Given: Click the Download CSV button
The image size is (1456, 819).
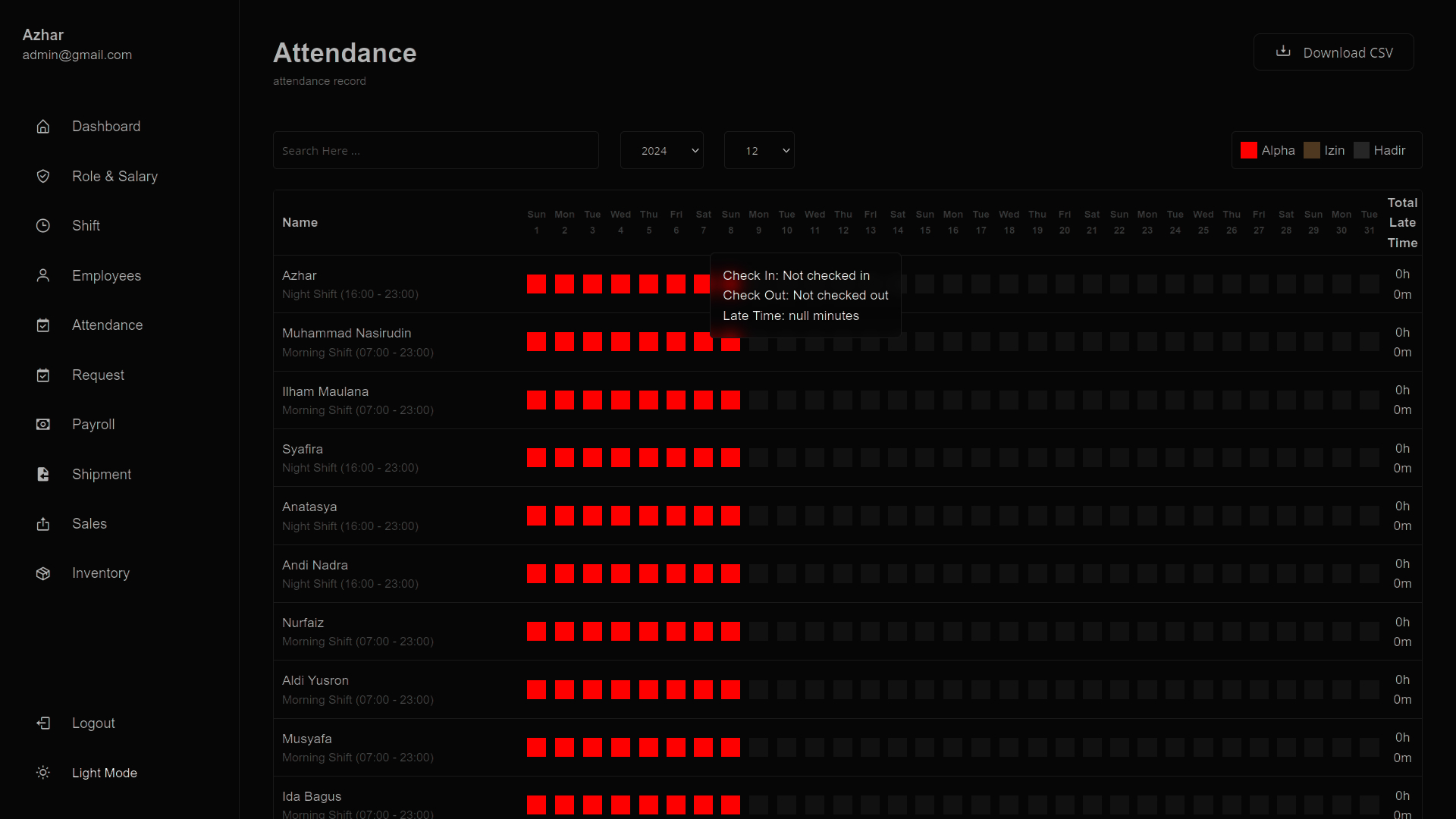Looking at the screenshot, I should point(1333,52).
